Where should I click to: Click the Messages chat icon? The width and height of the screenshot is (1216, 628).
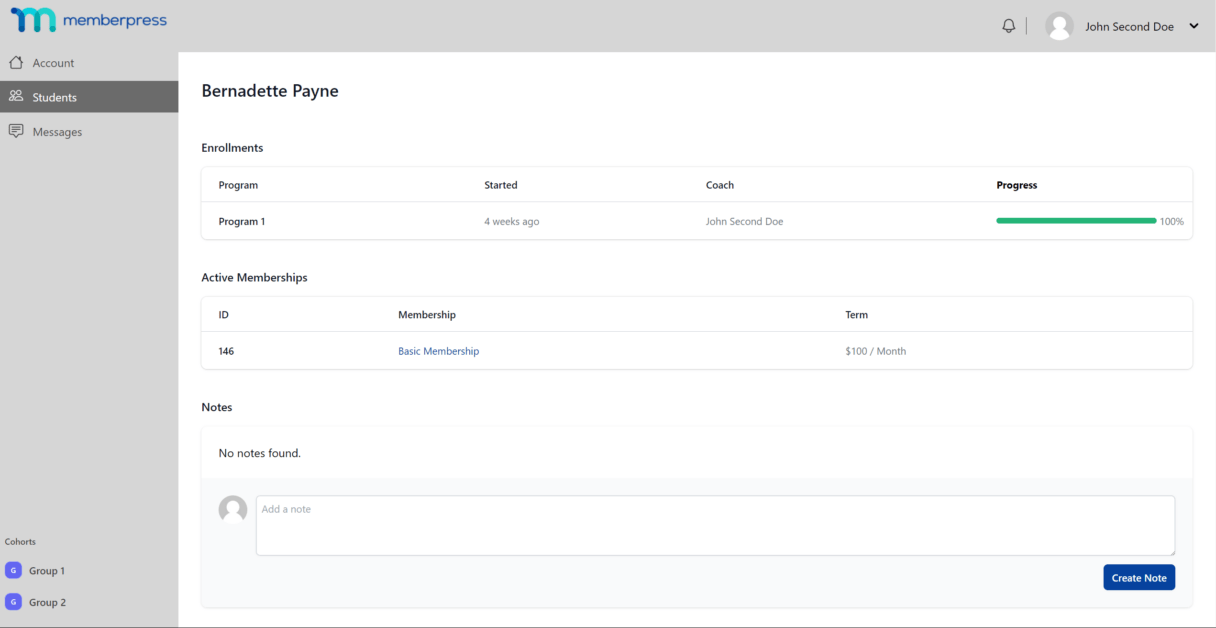coord(16,131)
